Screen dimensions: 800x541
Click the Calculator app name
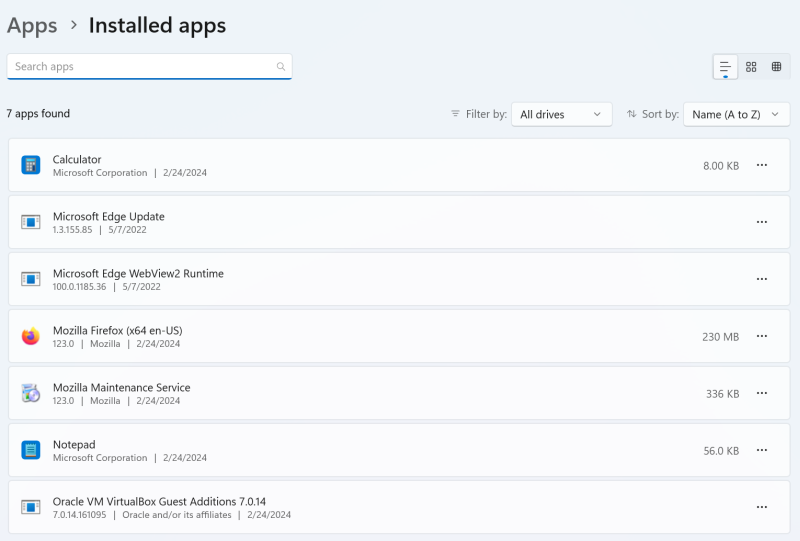pos(77,159)
